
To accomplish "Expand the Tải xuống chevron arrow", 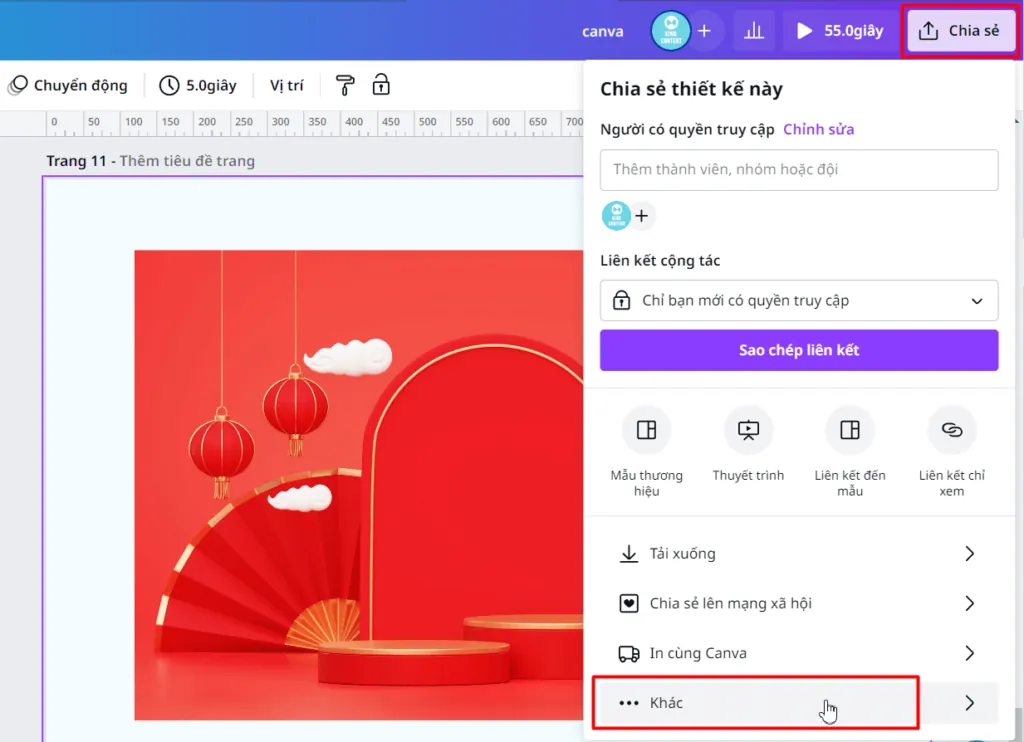I will tap(970, 554).
